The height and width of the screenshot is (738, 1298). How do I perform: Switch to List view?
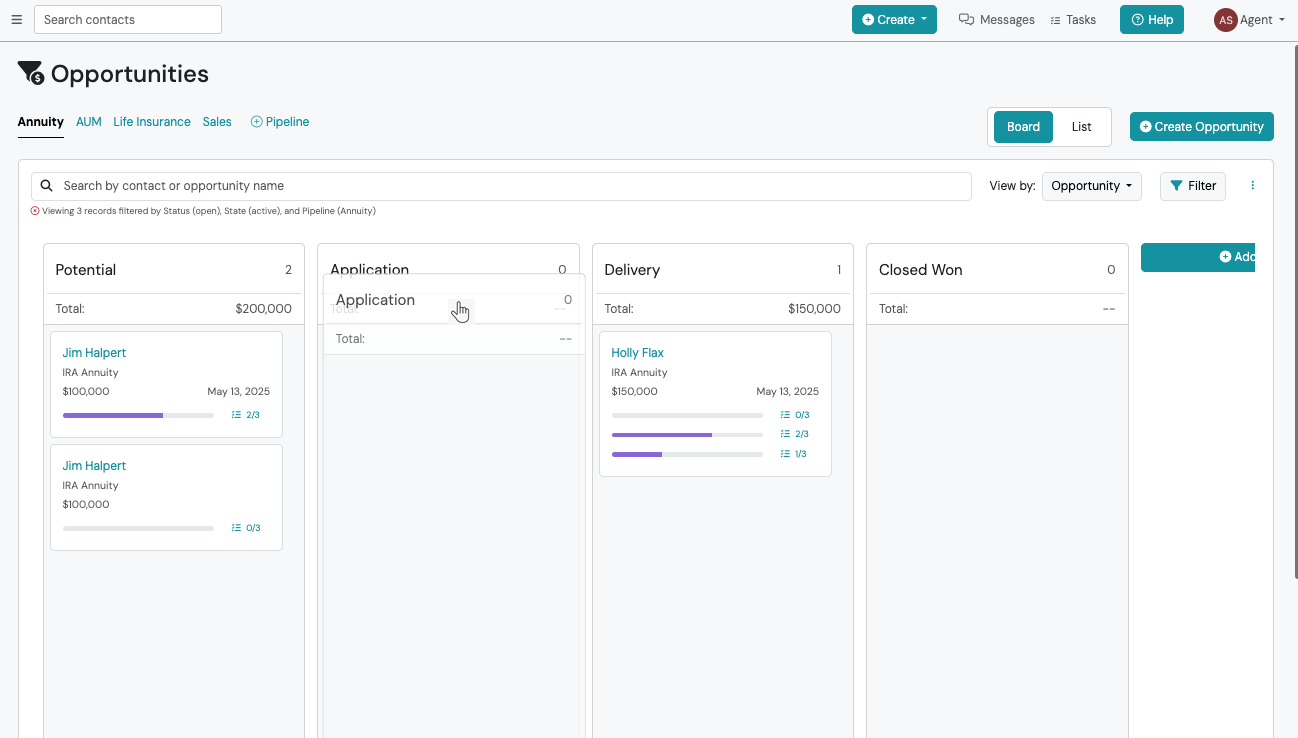(1081, 127)
